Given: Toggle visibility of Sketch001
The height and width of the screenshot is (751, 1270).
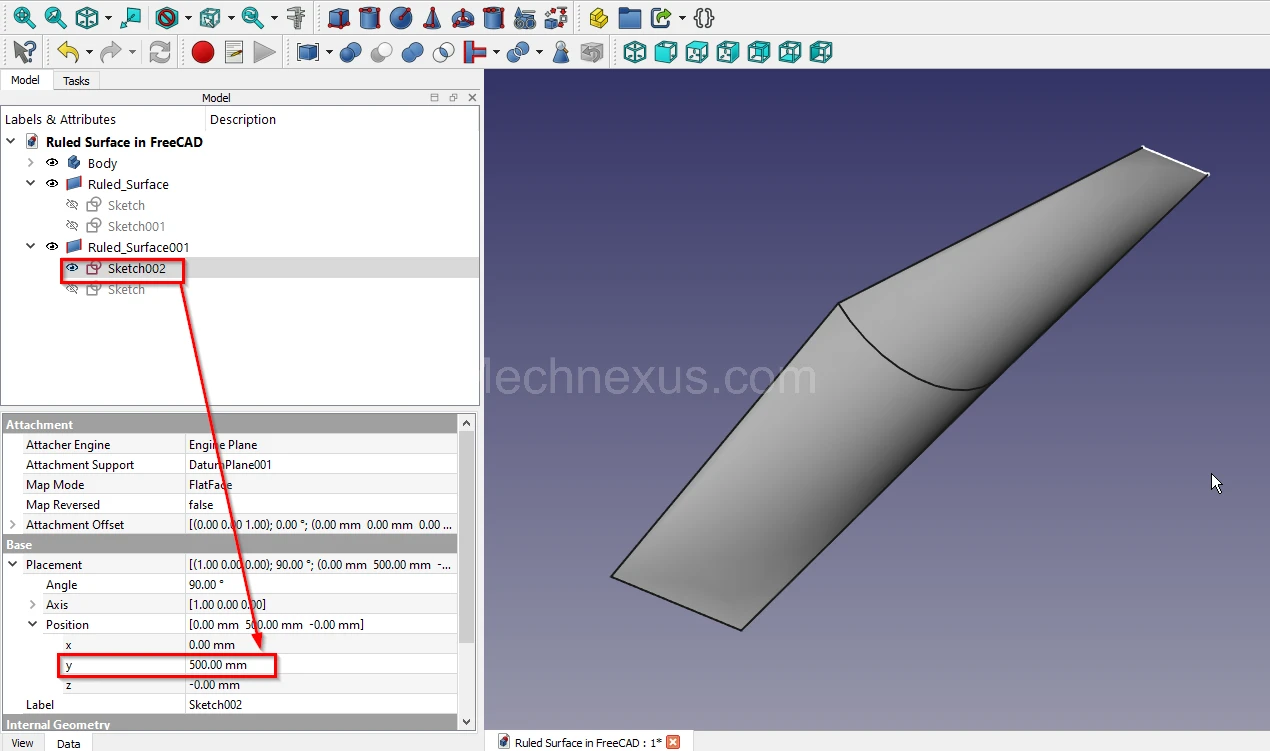Looking at the screenshot, I should 72,226.
